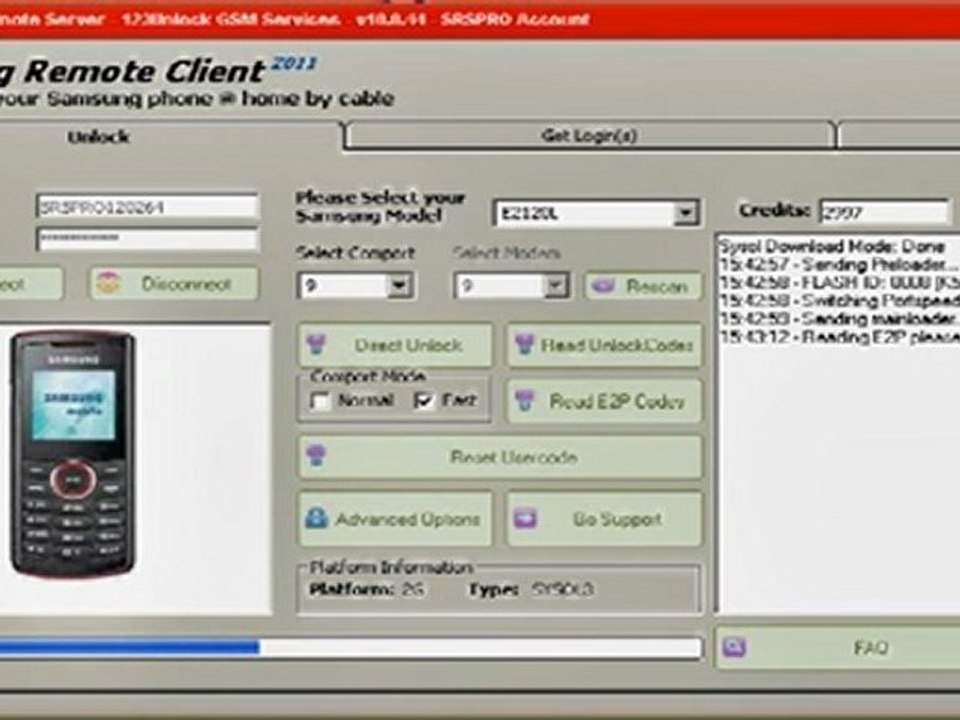Screen dimensions: 960x720
Task: Click Rescan ports button
Action: [x=643, y=285]
